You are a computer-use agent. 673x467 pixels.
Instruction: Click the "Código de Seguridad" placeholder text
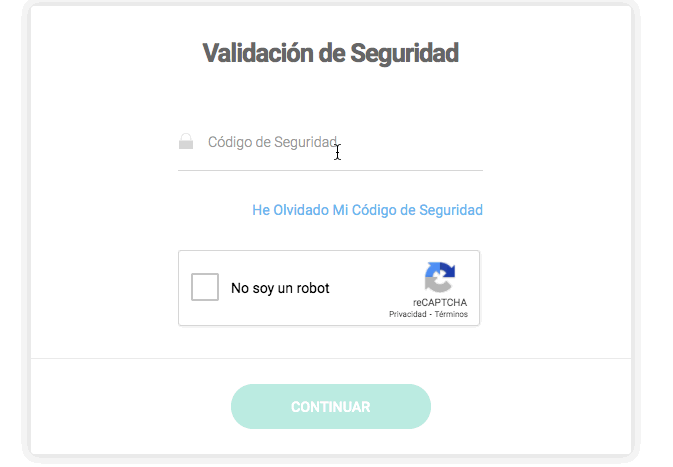(x=272, y=142)
